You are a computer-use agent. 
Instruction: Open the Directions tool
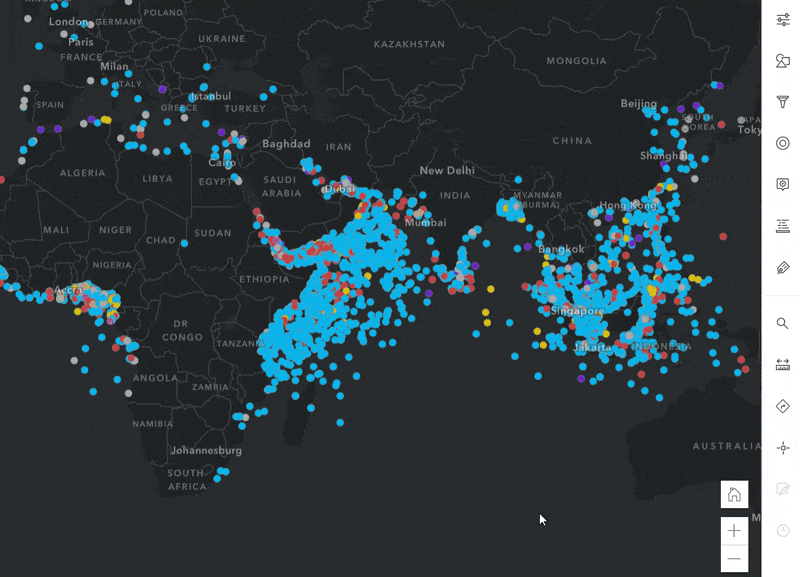(x=783, y=407)
